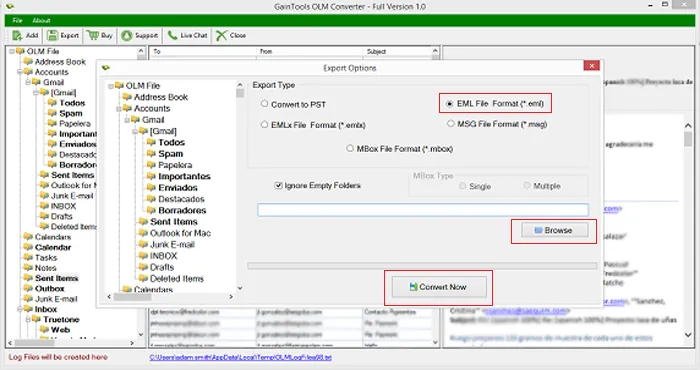Select Destacados folder in dialog tree
The height and width of the screenshot is (370, 700).
click(181, 199)
